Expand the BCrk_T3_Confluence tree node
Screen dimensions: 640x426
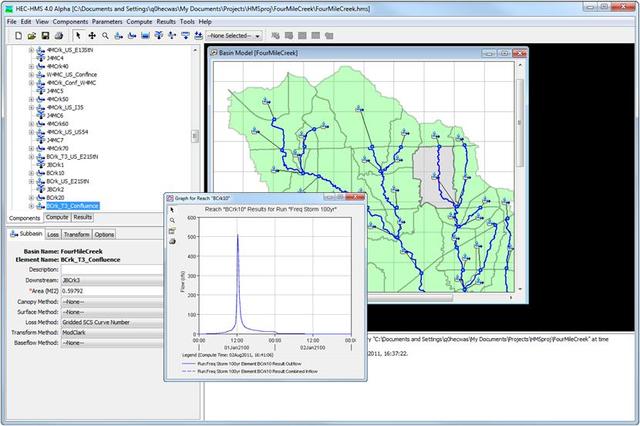pyautogui.click(x=31, y=206)
